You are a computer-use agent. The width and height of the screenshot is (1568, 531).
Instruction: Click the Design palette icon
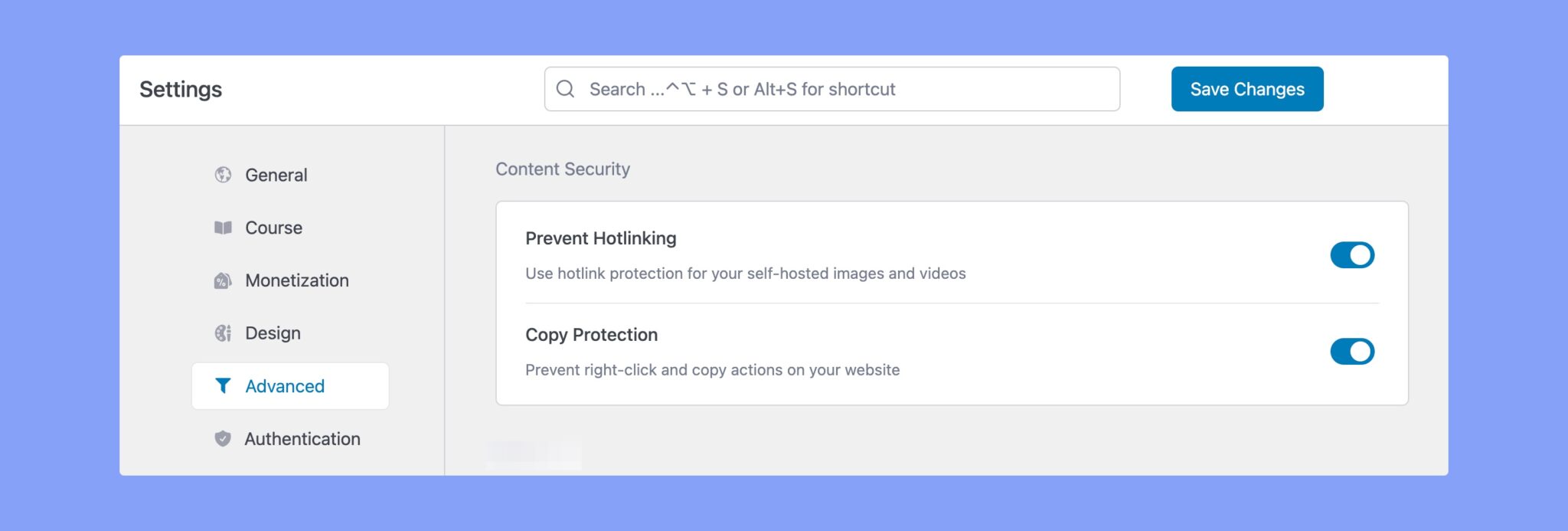coord(223,333)
